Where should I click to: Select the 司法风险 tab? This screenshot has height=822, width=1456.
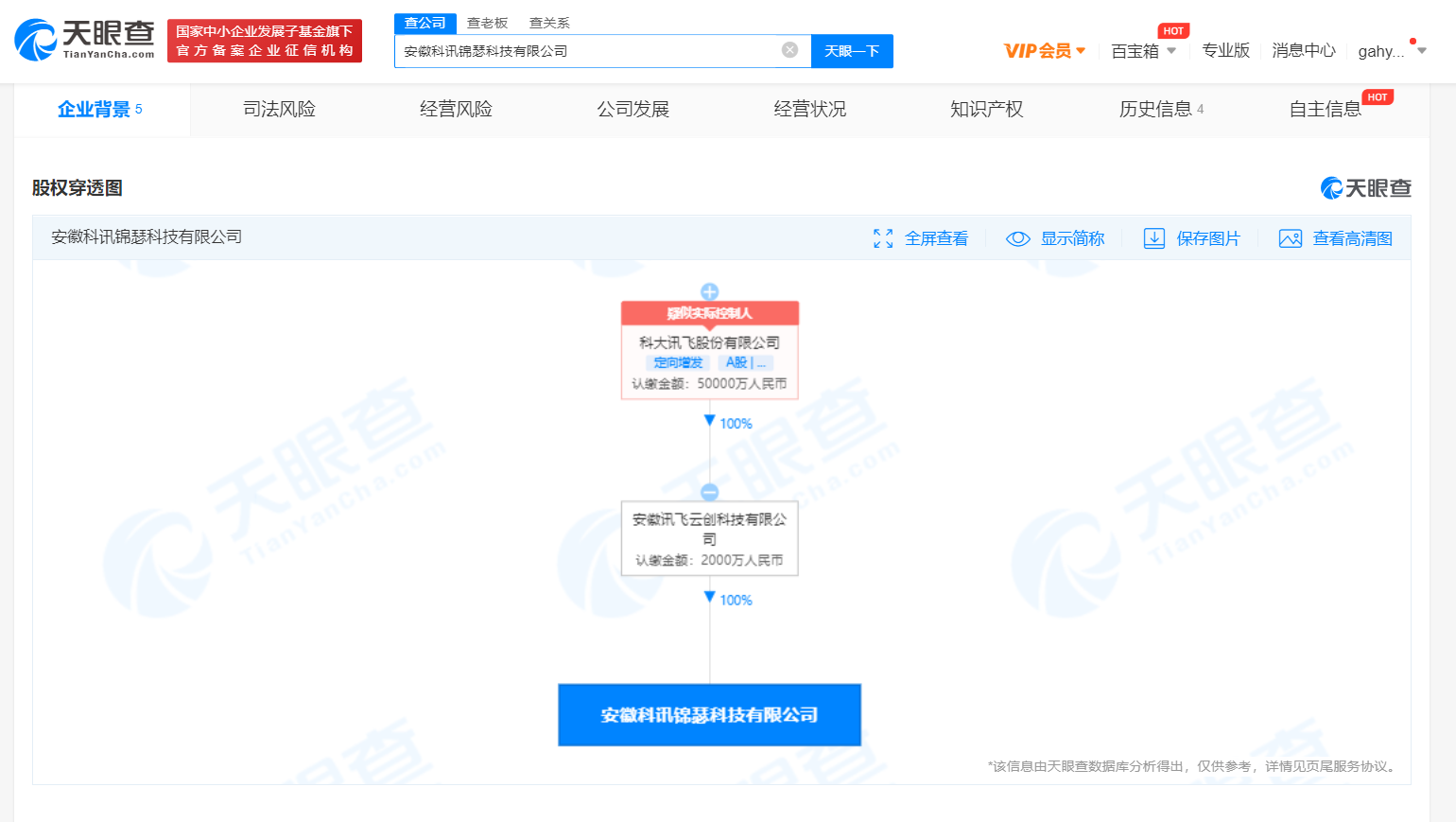click(x=279, y=110)
